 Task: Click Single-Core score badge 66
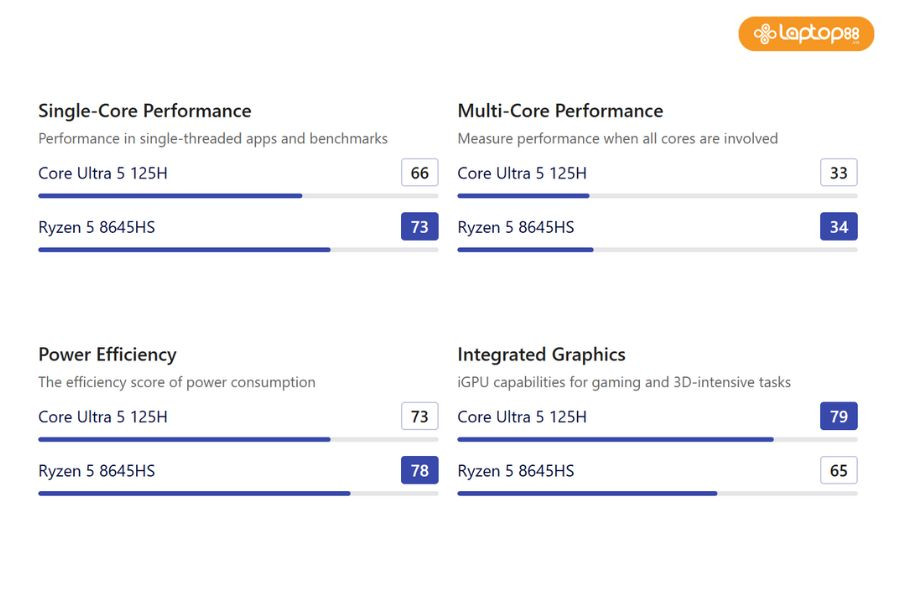coord(420,173)
